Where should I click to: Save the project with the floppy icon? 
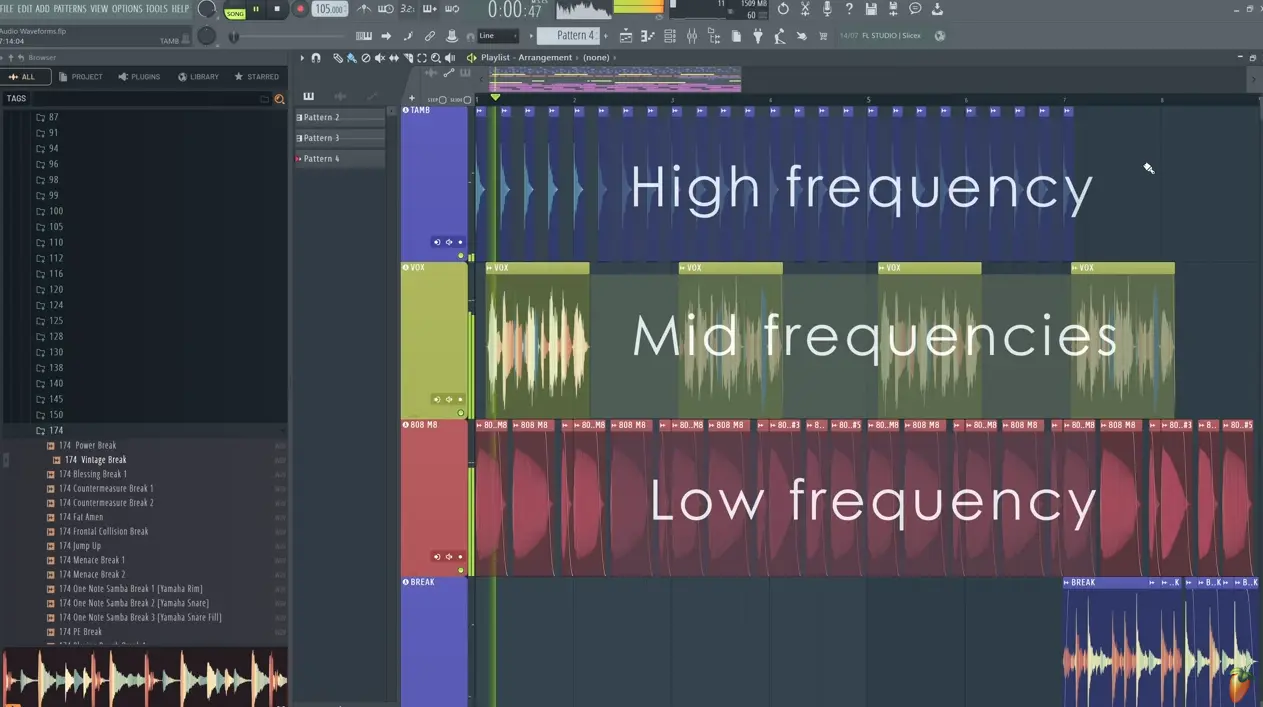point(871,9)
